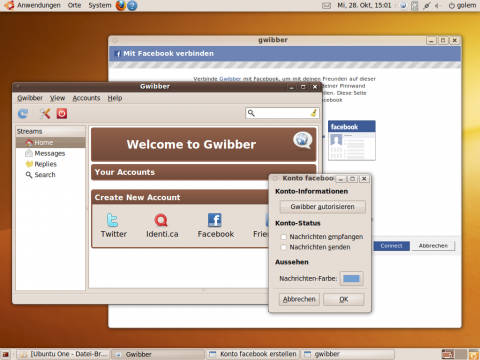Open the Accounts menu
The height and width of the screenshot is (360, 480).
click(x=86, y=98)
